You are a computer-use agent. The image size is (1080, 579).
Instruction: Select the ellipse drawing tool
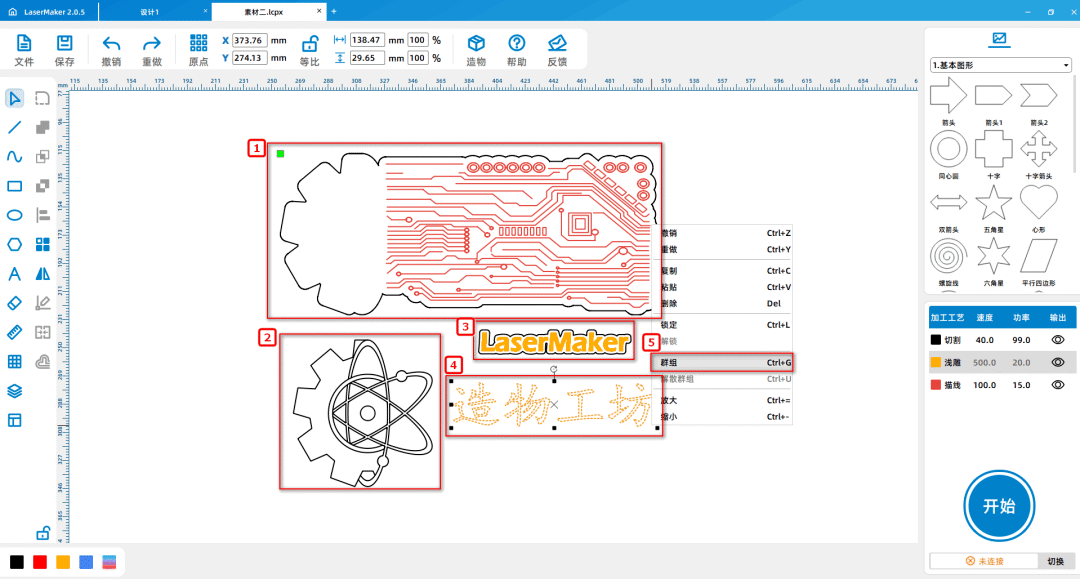[x=15, y=215]
